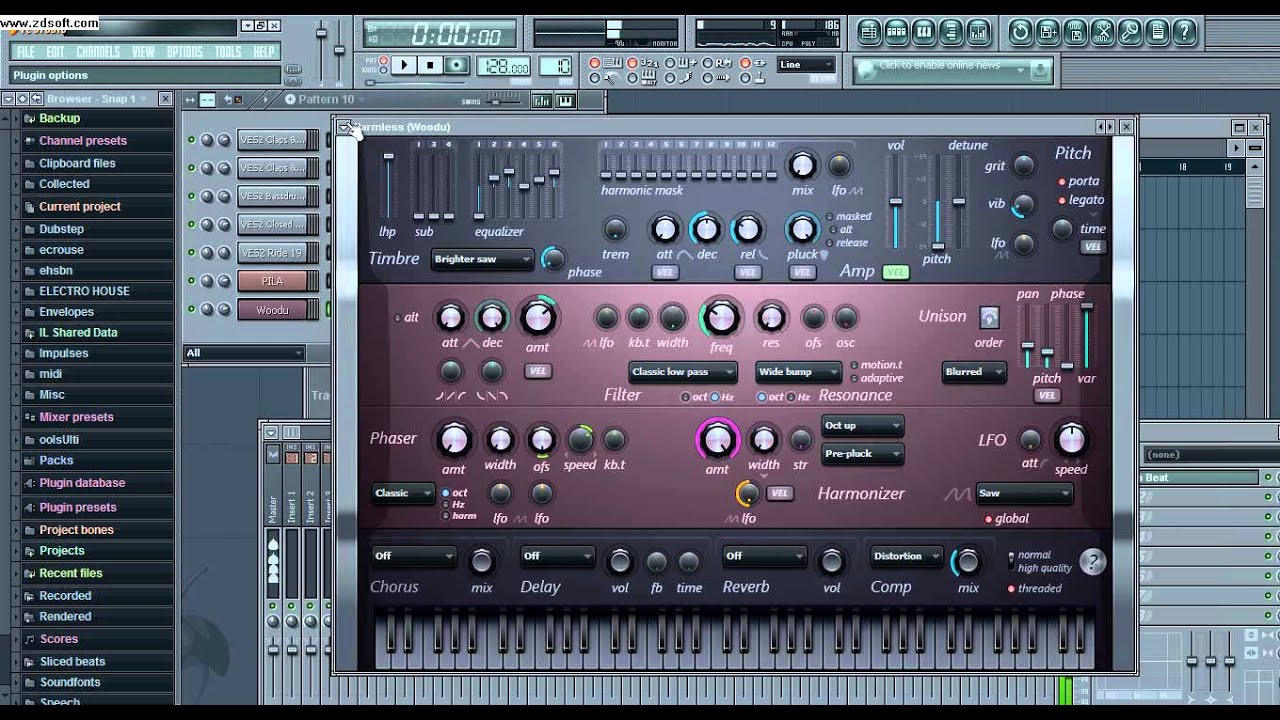This screenshot has height=720, width=1280.
Task: Click the Save project toolbar icon
Action: tap(1048, 32)
